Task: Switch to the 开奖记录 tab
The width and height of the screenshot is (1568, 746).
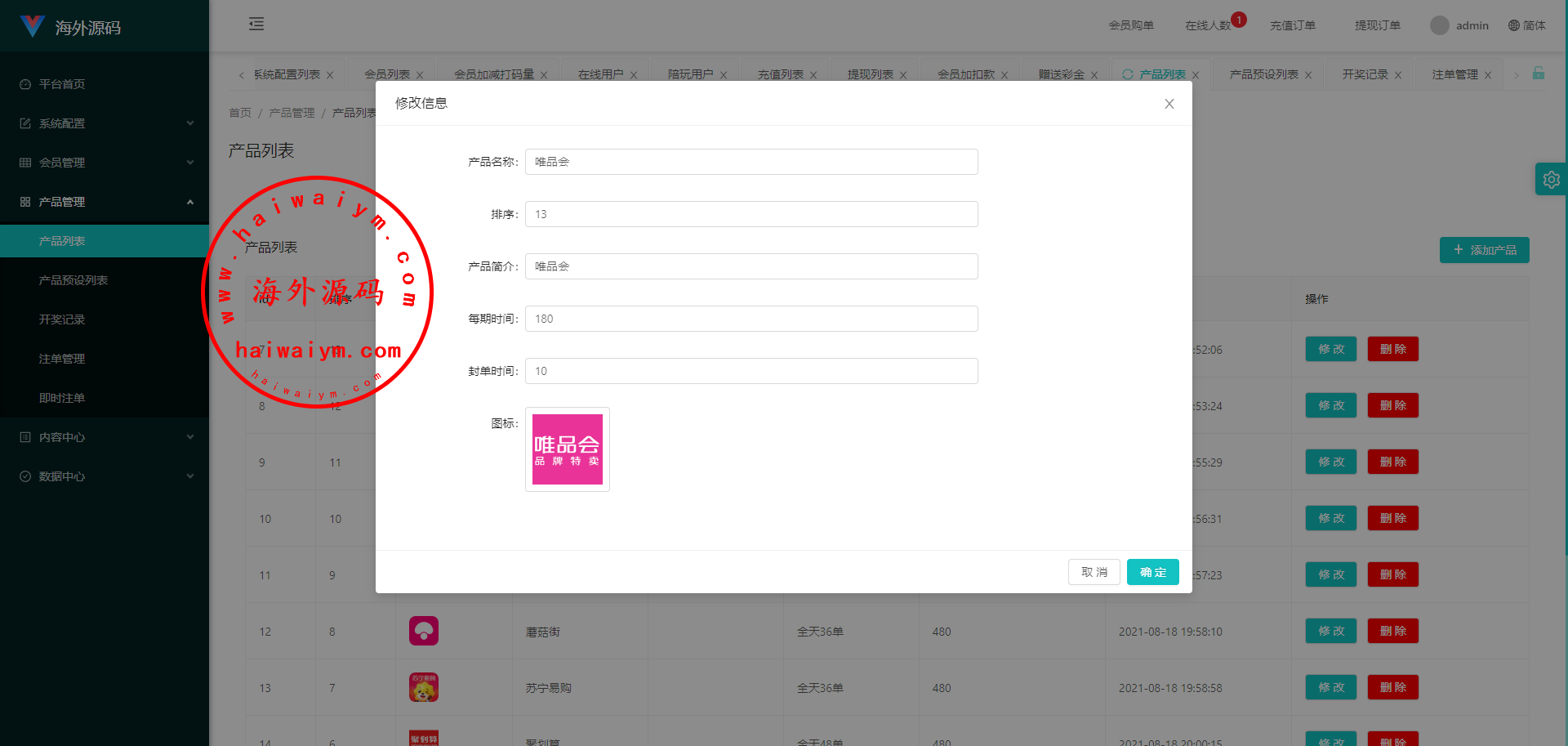Action: pyautogui.click(x=1365, y=74)
